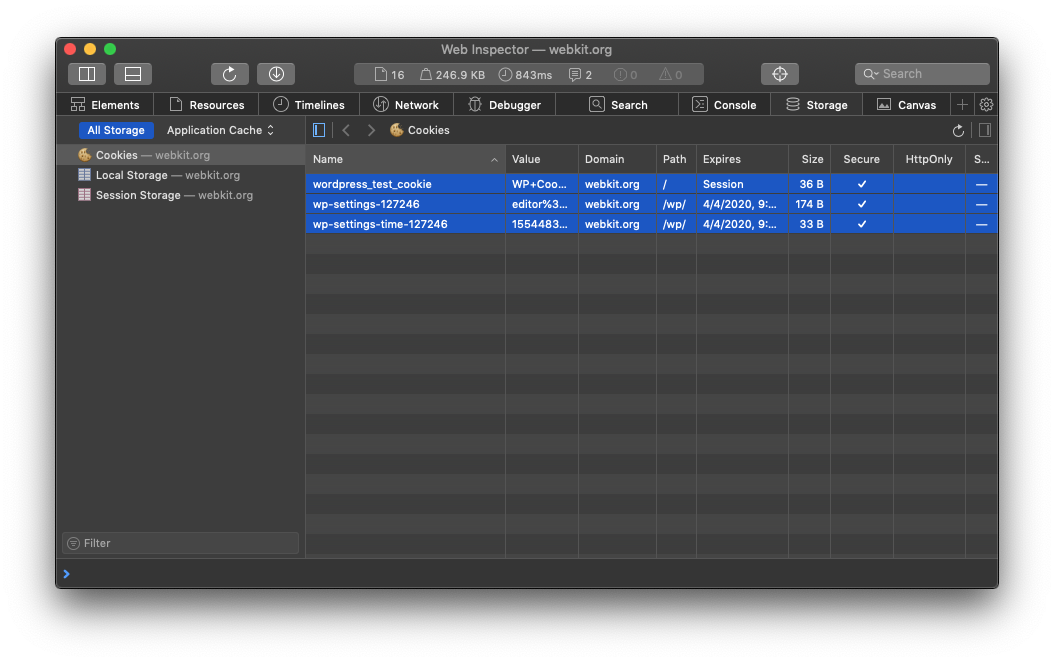Switch to the Timelines tab
Viewport: 1054px width, 662px height.
click(309, 105)
